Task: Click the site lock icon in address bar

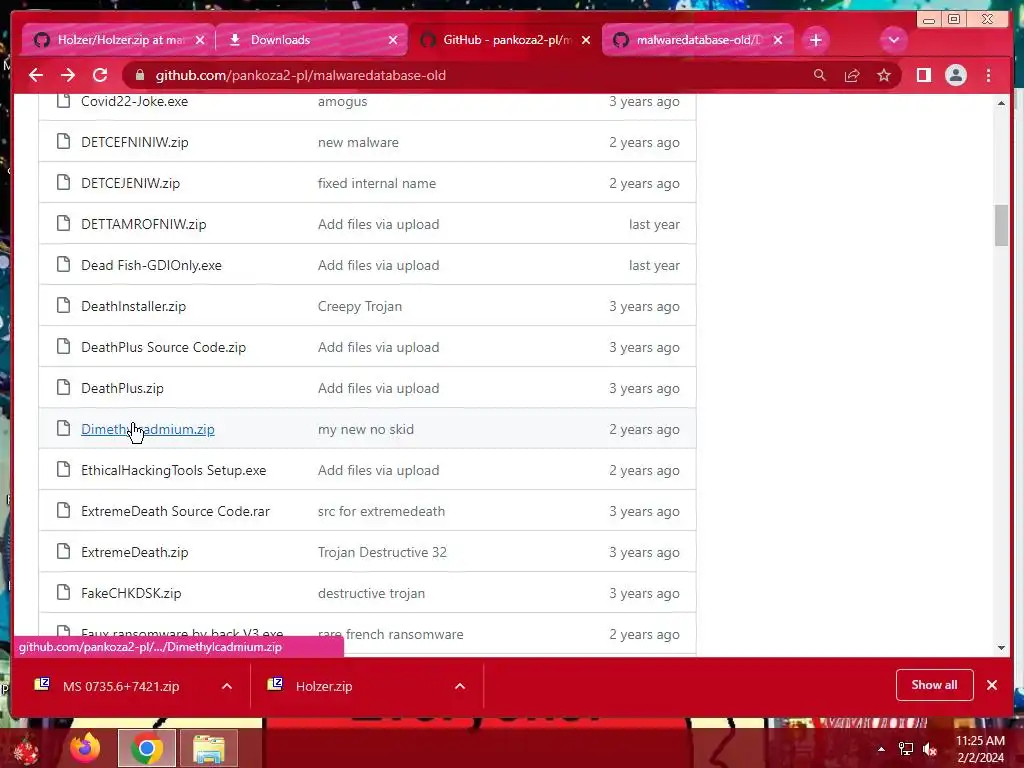Action: tap(139, 75)
